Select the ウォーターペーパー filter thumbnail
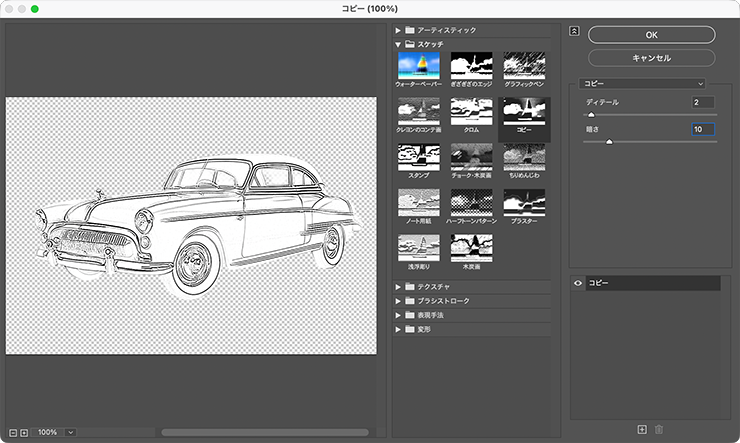740x443 pixels. coord(418,66)
